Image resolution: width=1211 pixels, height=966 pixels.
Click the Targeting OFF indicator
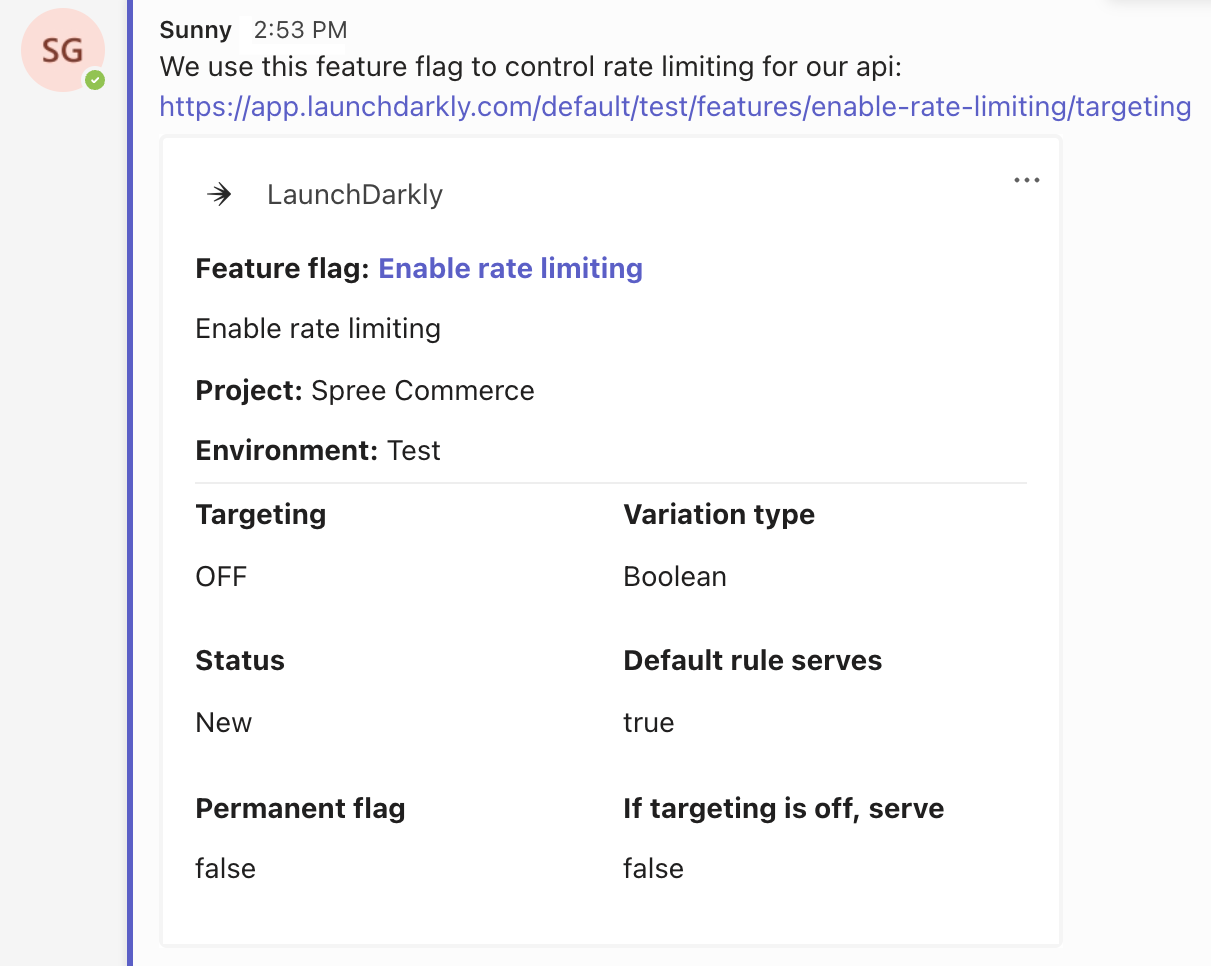(x=220, y=576)
